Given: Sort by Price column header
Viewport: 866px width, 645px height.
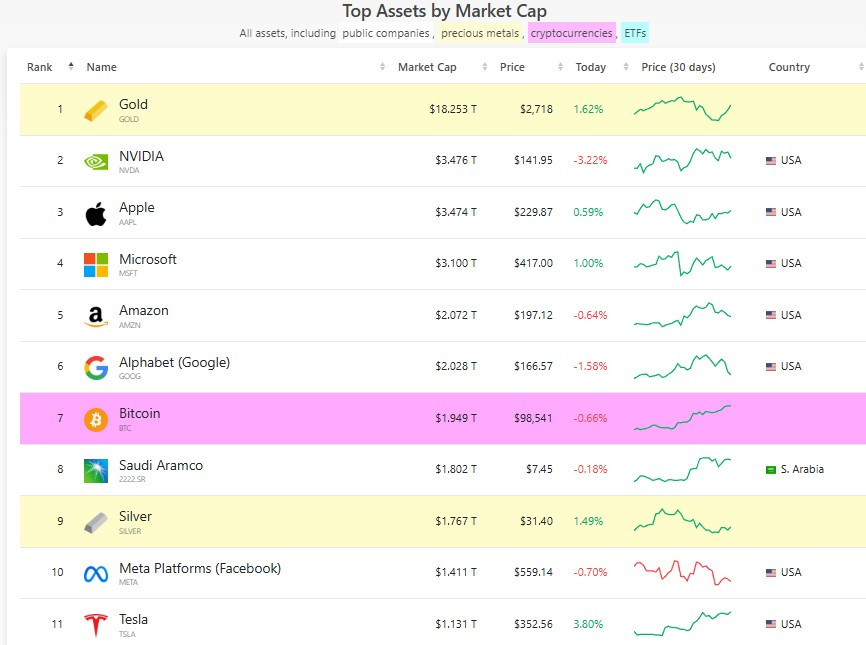Looking at the screenshot, I should [x=512, y=67].
